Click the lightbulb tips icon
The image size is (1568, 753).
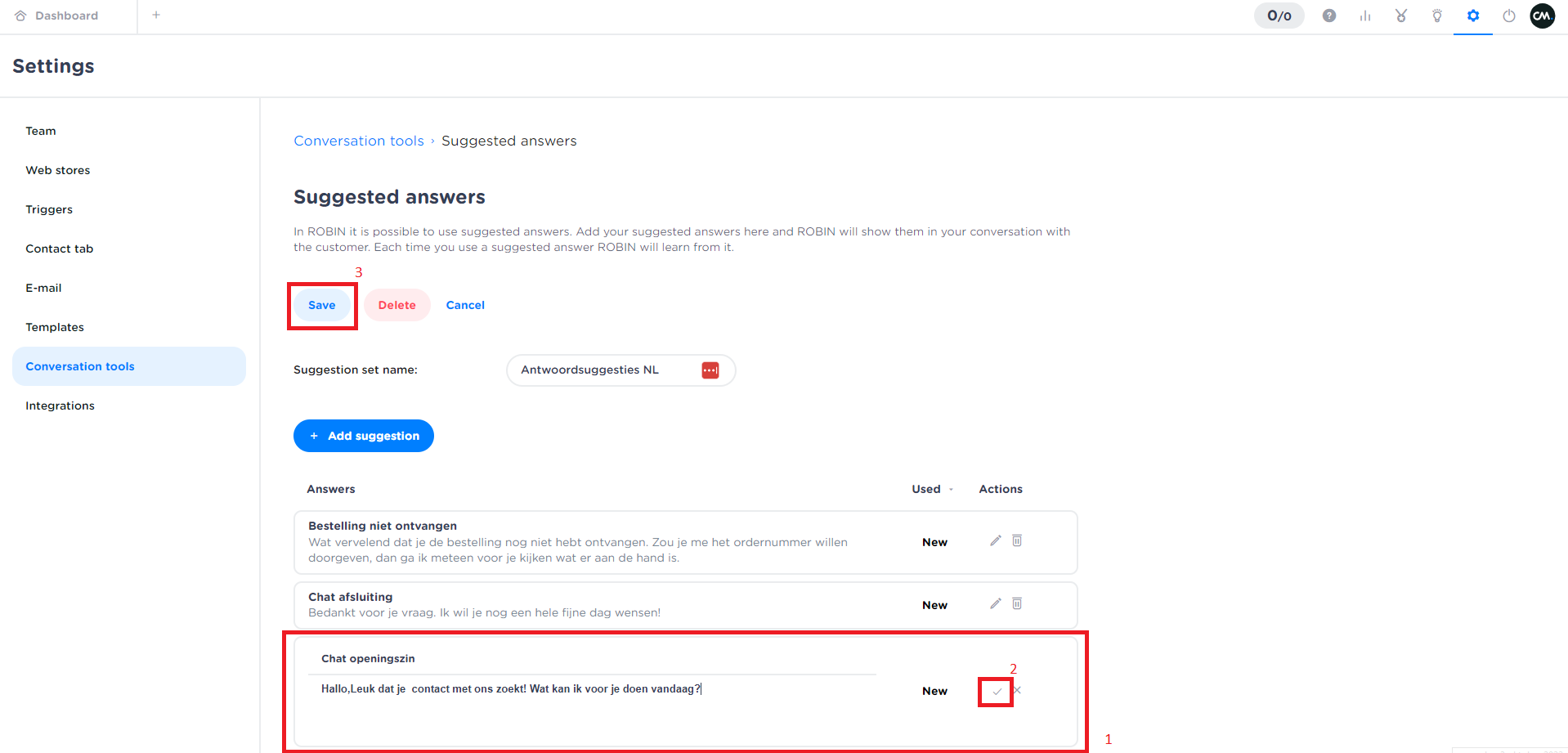coord(1437,16)
